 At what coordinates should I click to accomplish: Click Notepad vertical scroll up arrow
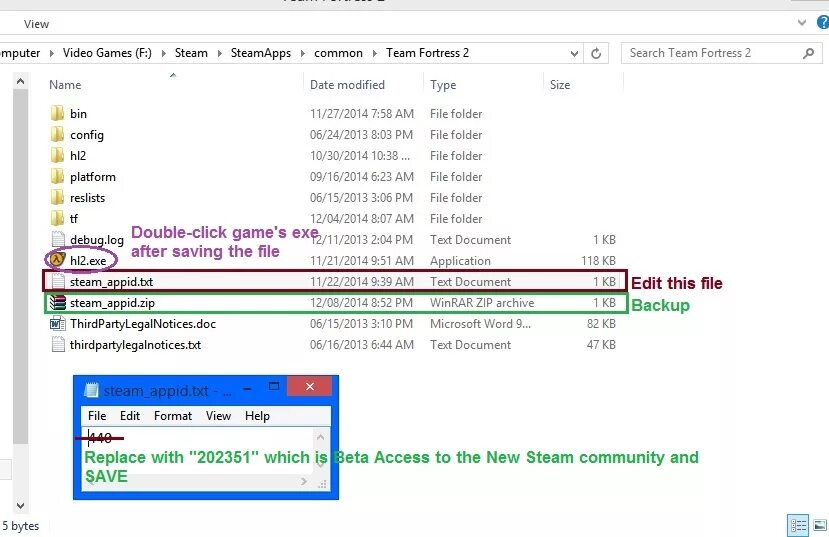320,437
